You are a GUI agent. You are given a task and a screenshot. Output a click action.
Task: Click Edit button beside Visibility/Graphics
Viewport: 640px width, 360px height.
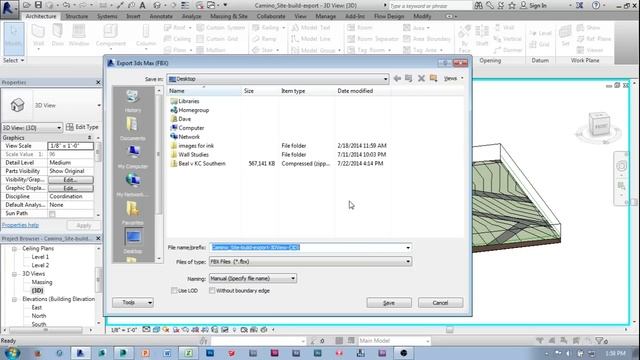70,180
